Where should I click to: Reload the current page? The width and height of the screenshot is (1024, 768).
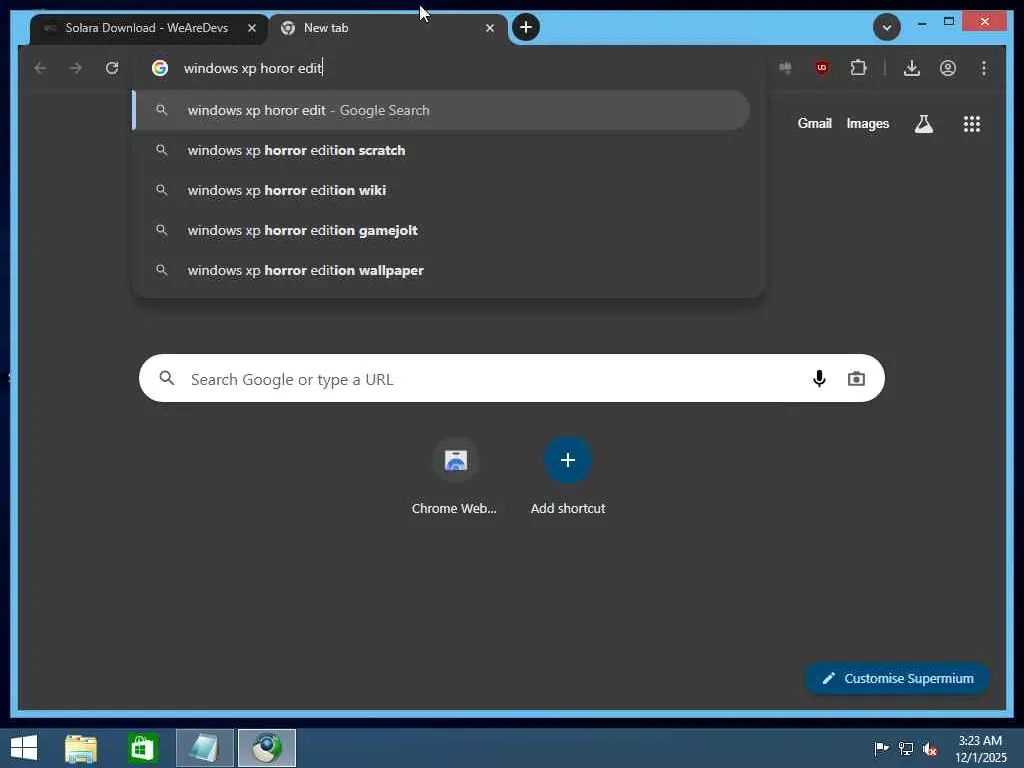112,68
